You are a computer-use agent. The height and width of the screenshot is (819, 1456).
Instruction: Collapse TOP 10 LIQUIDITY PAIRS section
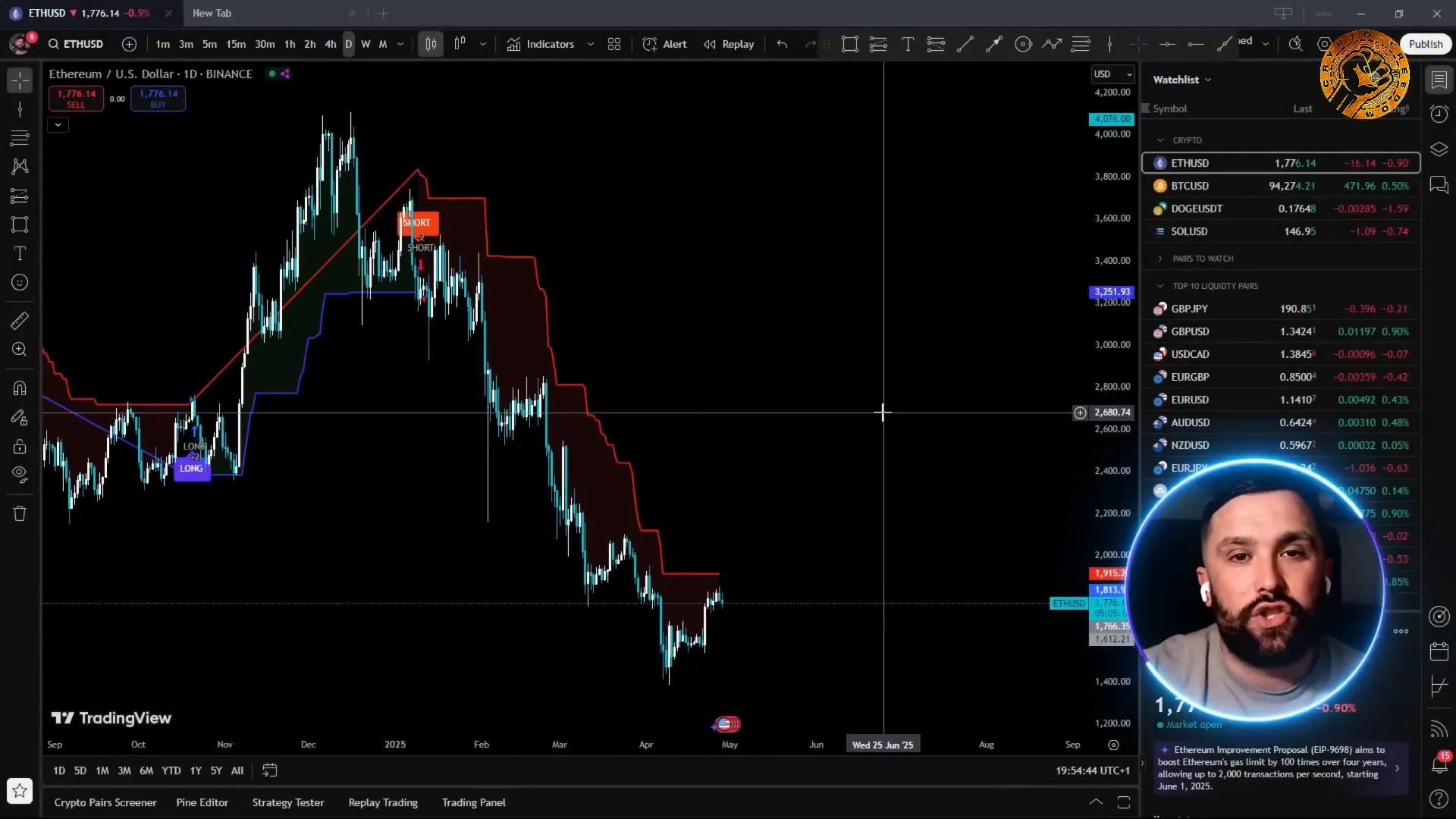click(1160, 286)
